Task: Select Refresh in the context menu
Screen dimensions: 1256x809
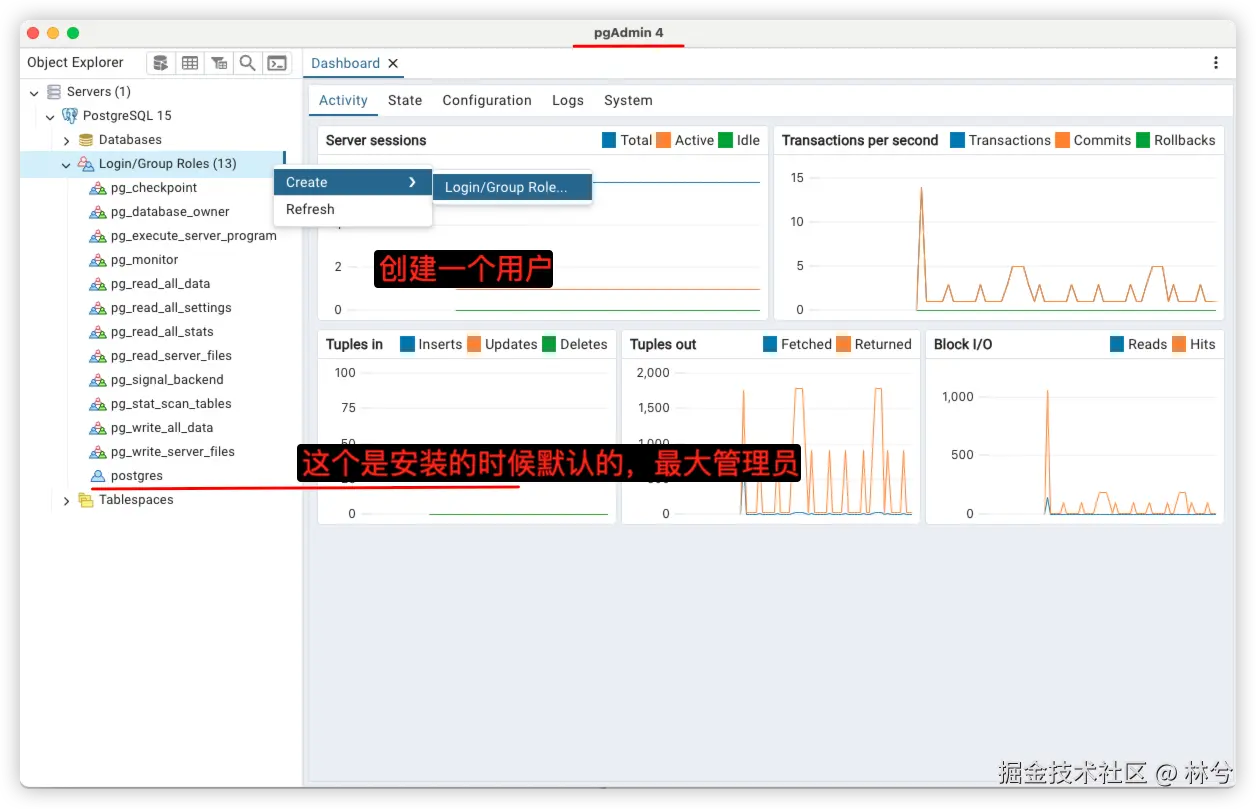Action: (353, 209)
